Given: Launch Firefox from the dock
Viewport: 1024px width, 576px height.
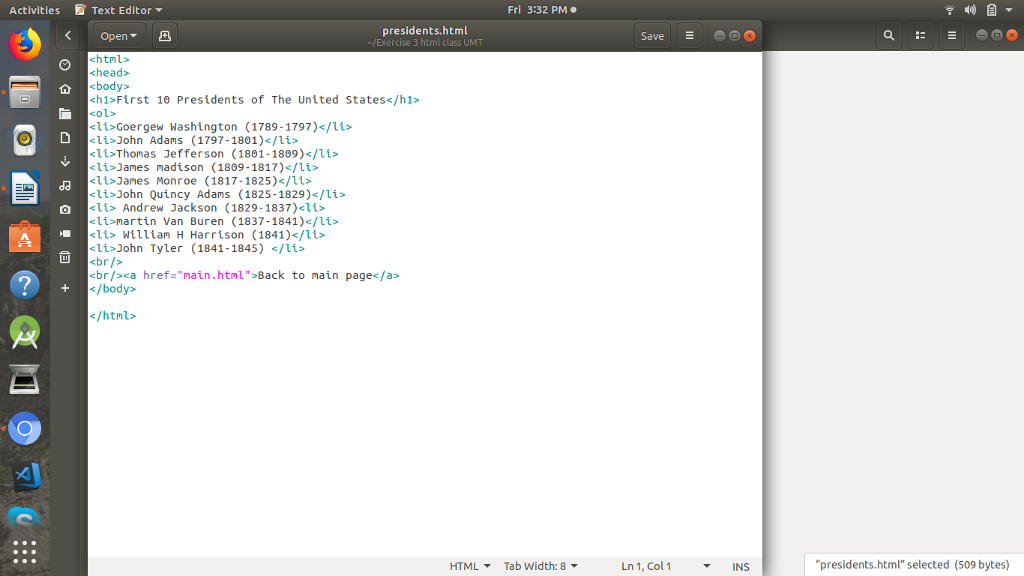Looking at the screenshot, I should coord(24,43).
